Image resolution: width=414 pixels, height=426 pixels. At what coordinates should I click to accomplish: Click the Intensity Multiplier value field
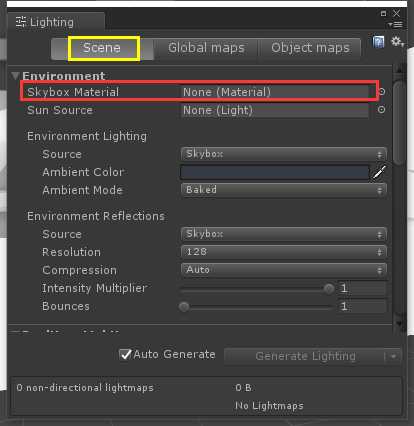point(362,288)
